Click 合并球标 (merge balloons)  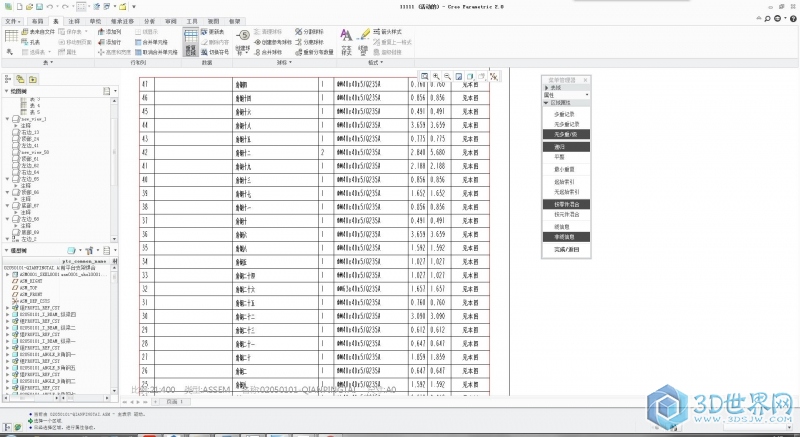click(x=268, y=52)
